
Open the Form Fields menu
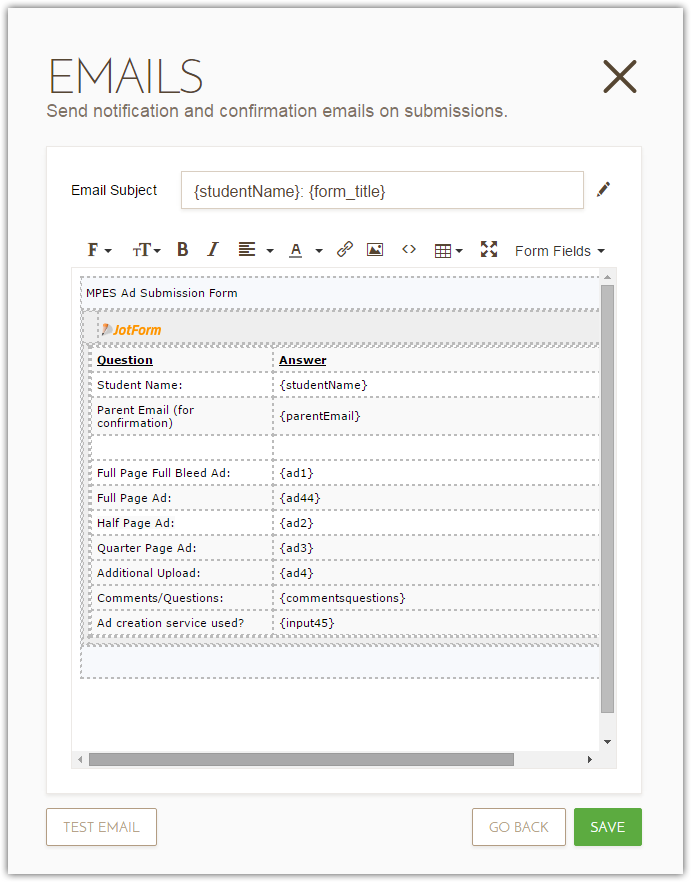coord(559,251)
